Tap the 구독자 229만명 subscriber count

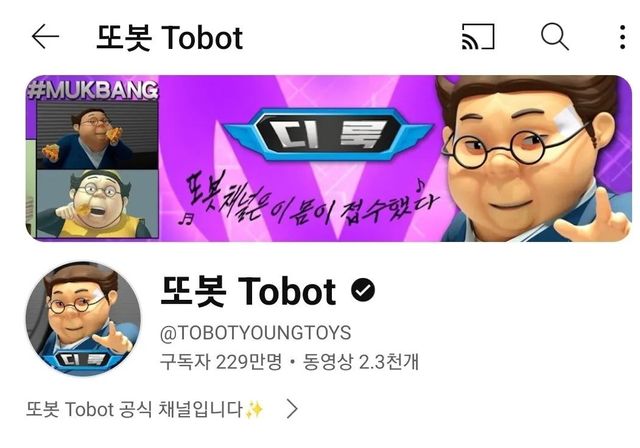[x=221, y=362]
